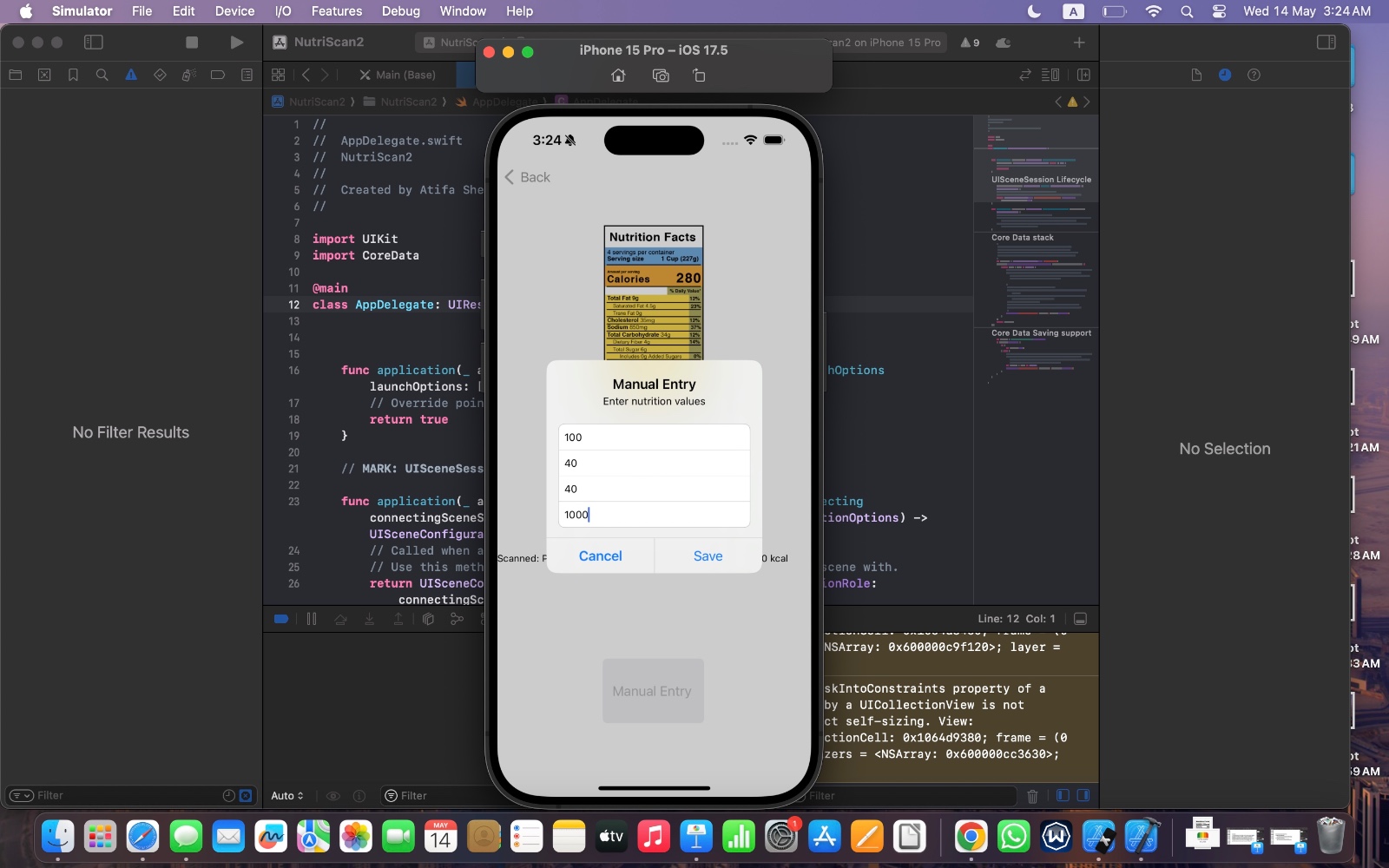This screenshot has height=868, width=1389.
Task: Toggle the left navigator sidebar
Action: click(94, 42)
